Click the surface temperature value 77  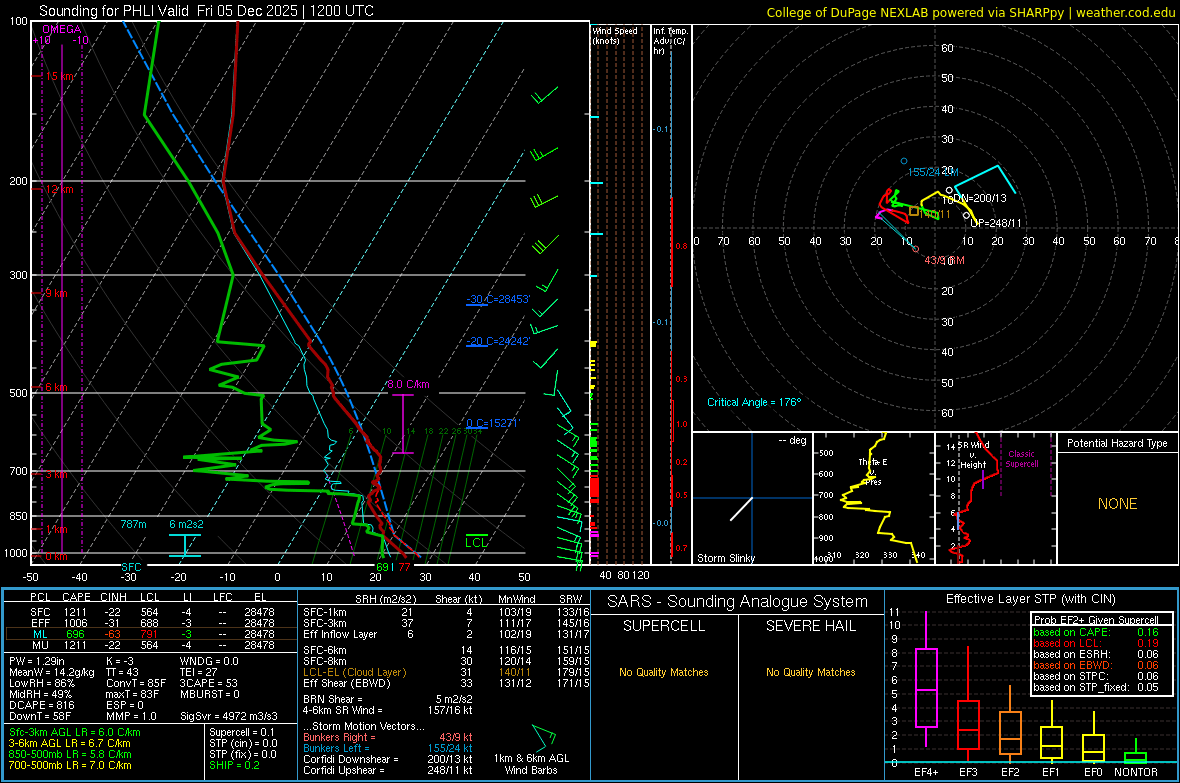coord(405,567)
